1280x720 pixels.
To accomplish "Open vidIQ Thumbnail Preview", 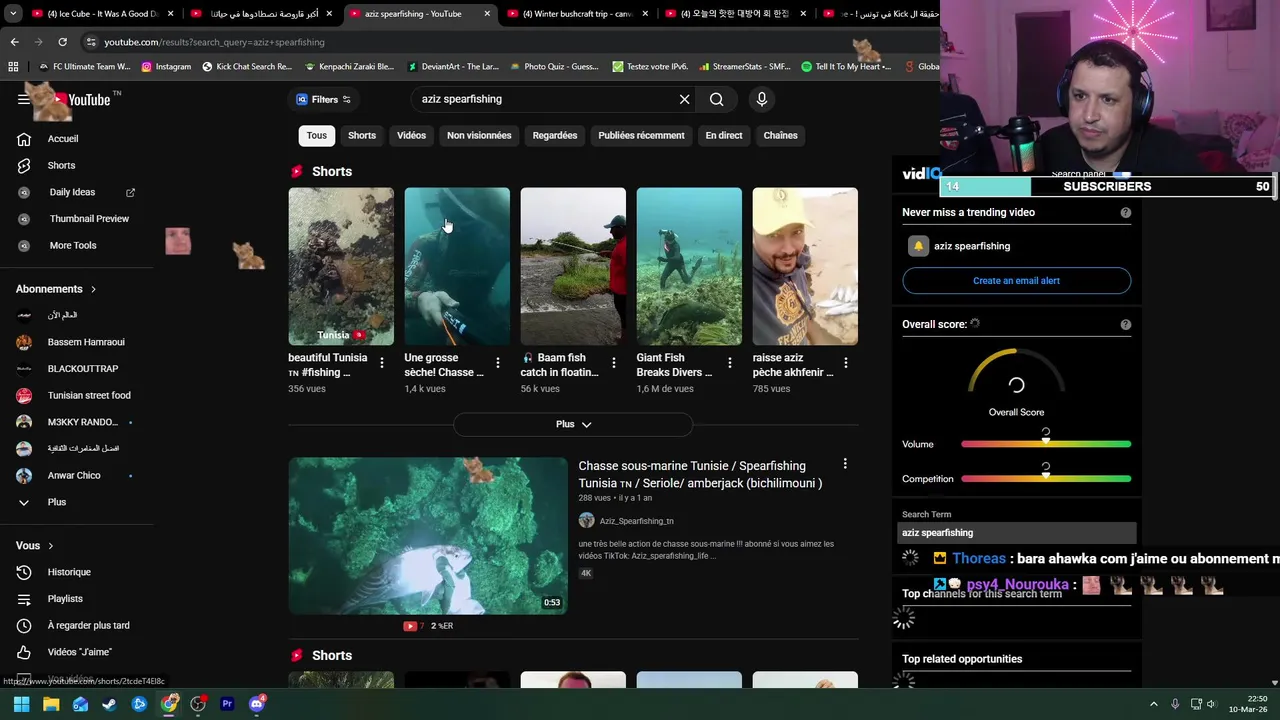I will 89,219.
